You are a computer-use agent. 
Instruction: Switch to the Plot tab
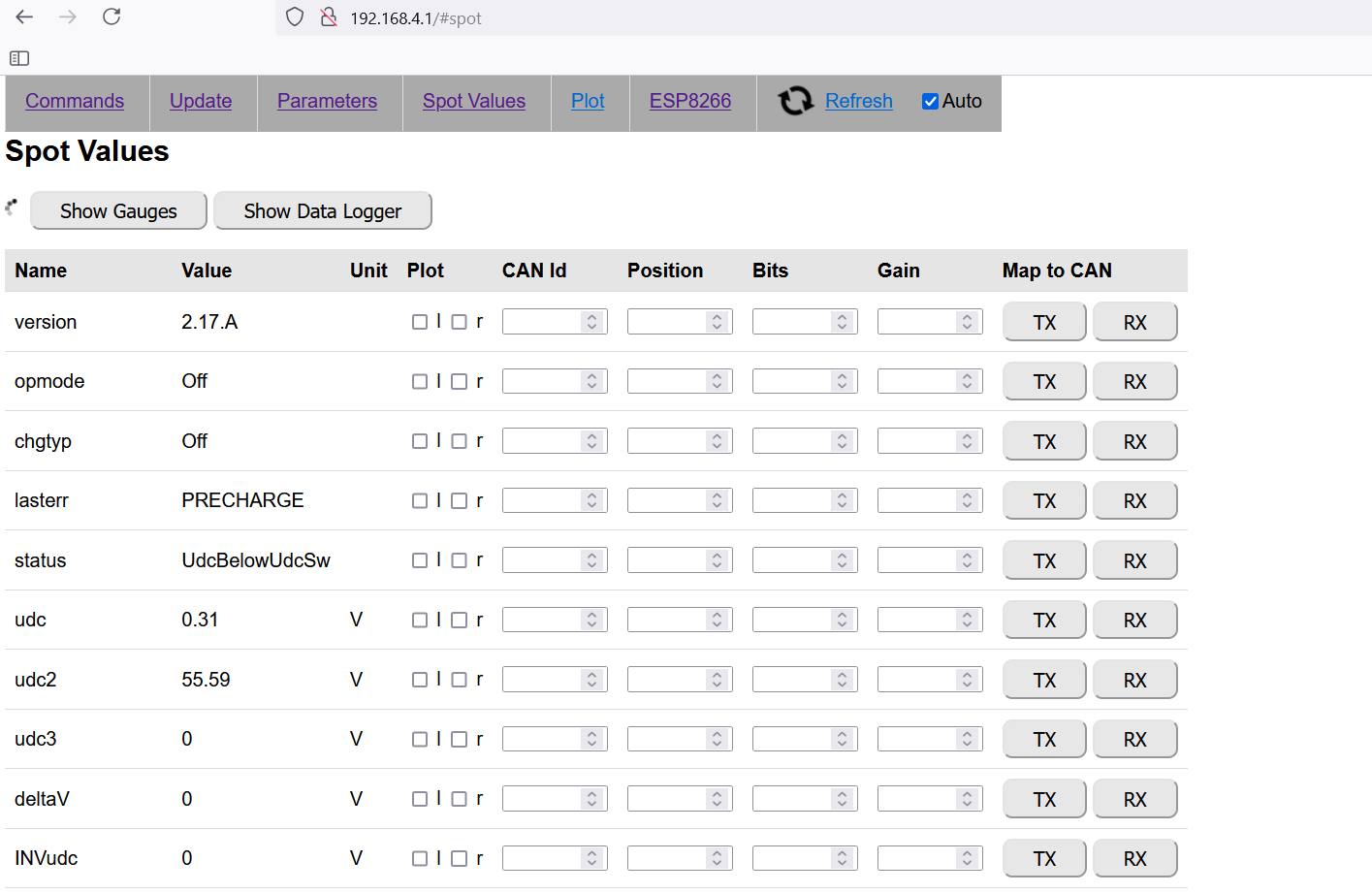coord(588,101)
